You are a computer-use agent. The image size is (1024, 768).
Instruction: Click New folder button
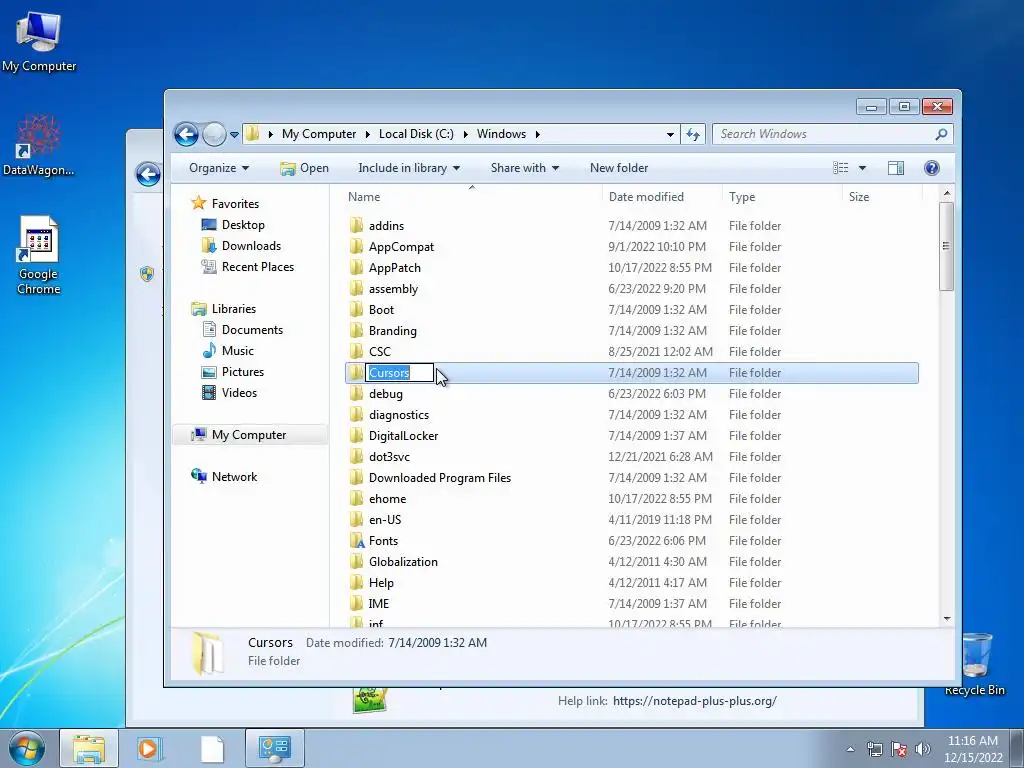(618, 168)
